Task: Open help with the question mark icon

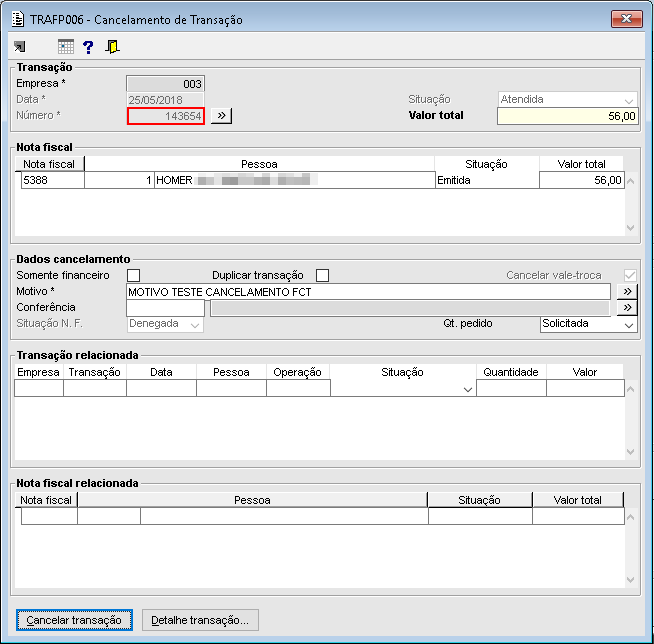Action: coord(88,47)
